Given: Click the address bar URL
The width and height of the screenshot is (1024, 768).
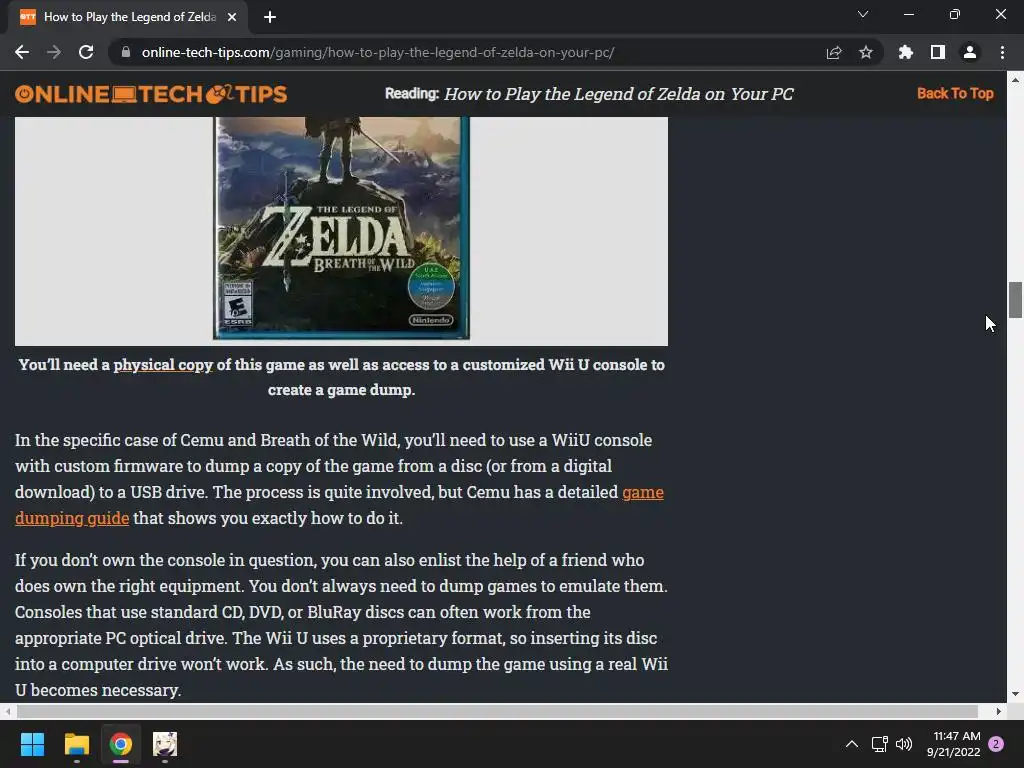Looking at the screenshot, I should (x=377, y=52).
